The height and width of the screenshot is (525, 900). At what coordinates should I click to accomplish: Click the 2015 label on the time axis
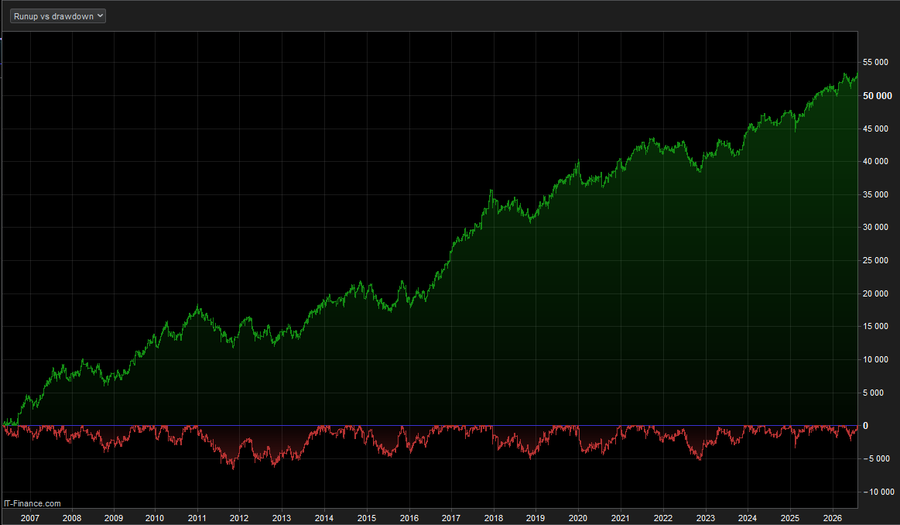pyautogui.click(x=367, y=518)
